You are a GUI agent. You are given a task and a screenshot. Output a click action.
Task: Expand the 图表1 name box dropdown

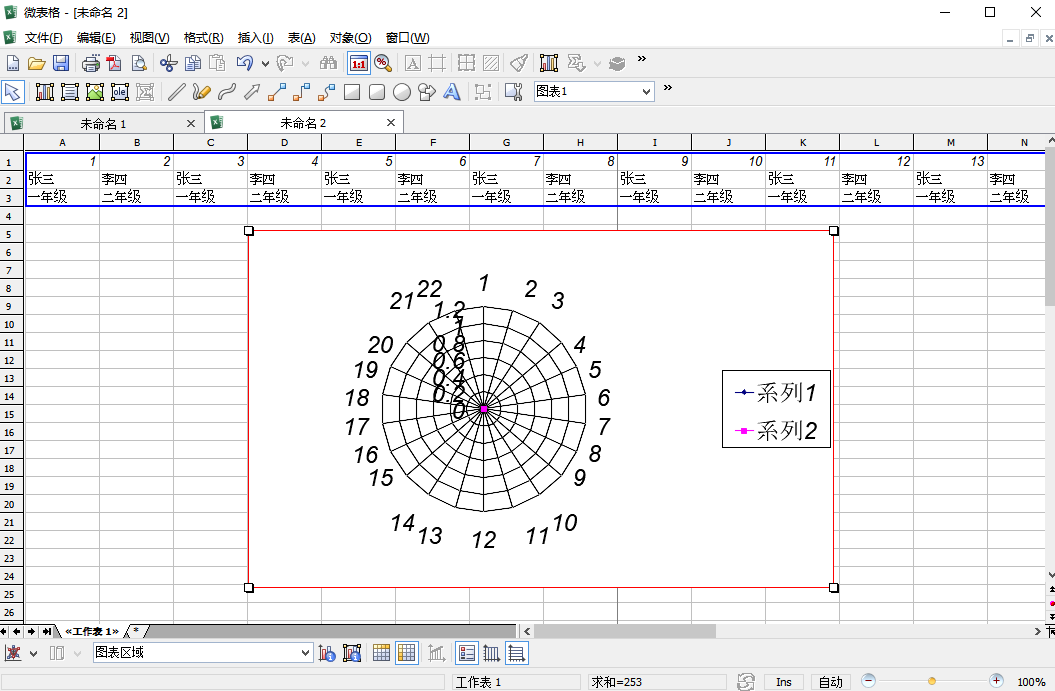646,92
